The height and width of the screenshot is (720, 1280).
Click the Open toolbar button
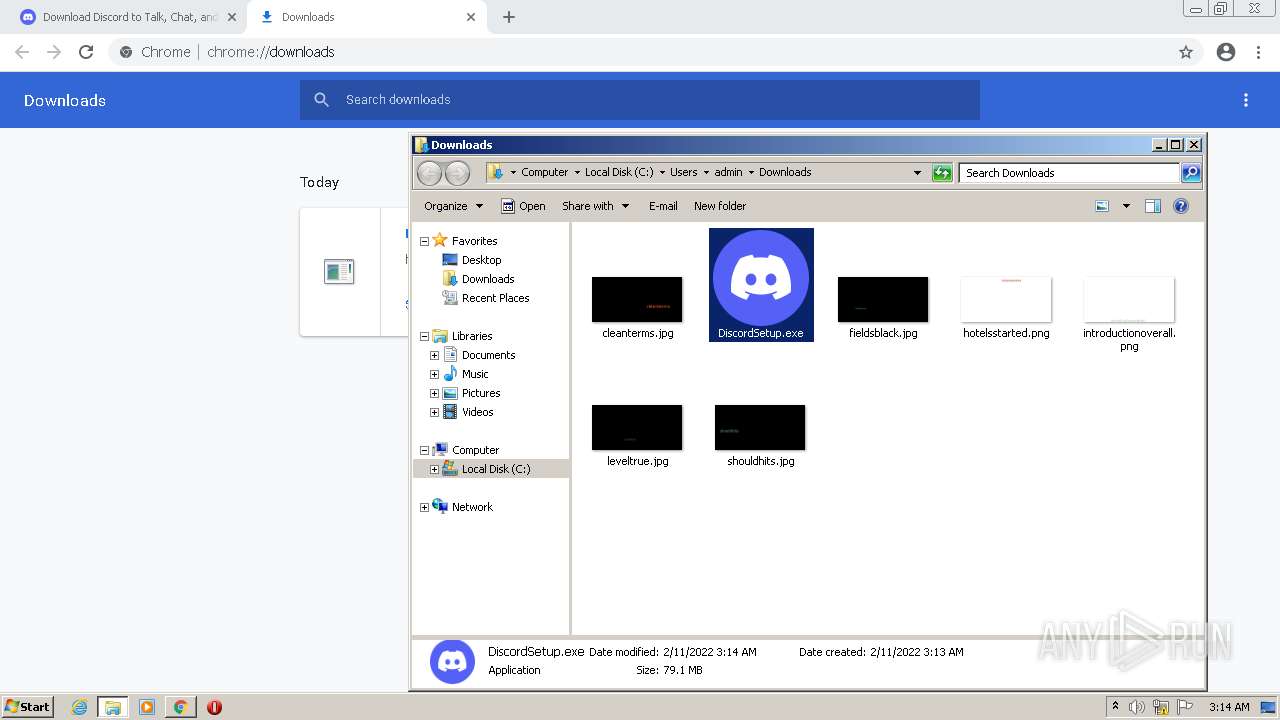click(x=523, y=206)
